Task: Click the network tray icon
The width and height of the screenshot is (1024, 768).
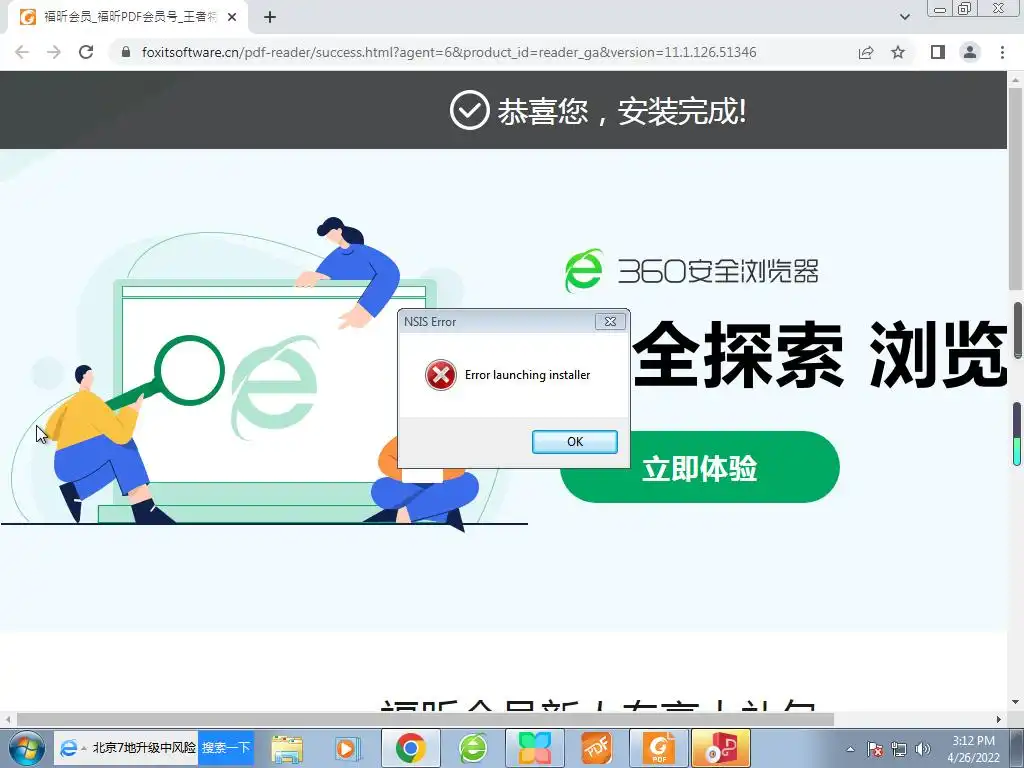Action: 899,749
